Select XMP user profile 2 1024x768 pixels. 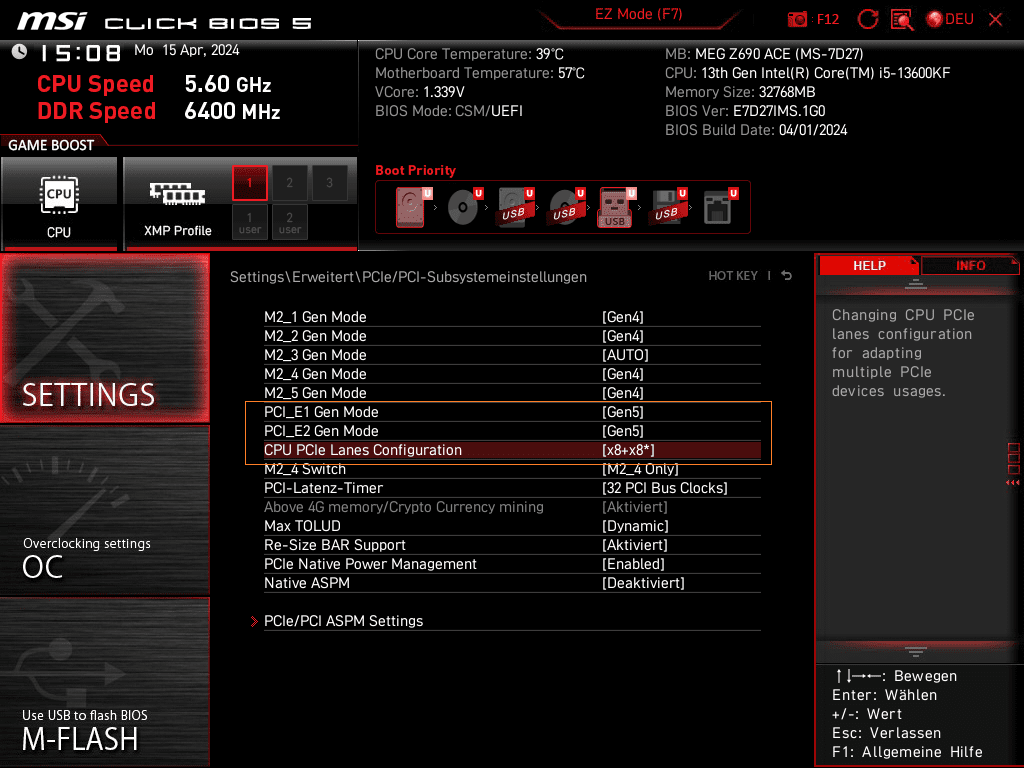(x=289, y=222)
